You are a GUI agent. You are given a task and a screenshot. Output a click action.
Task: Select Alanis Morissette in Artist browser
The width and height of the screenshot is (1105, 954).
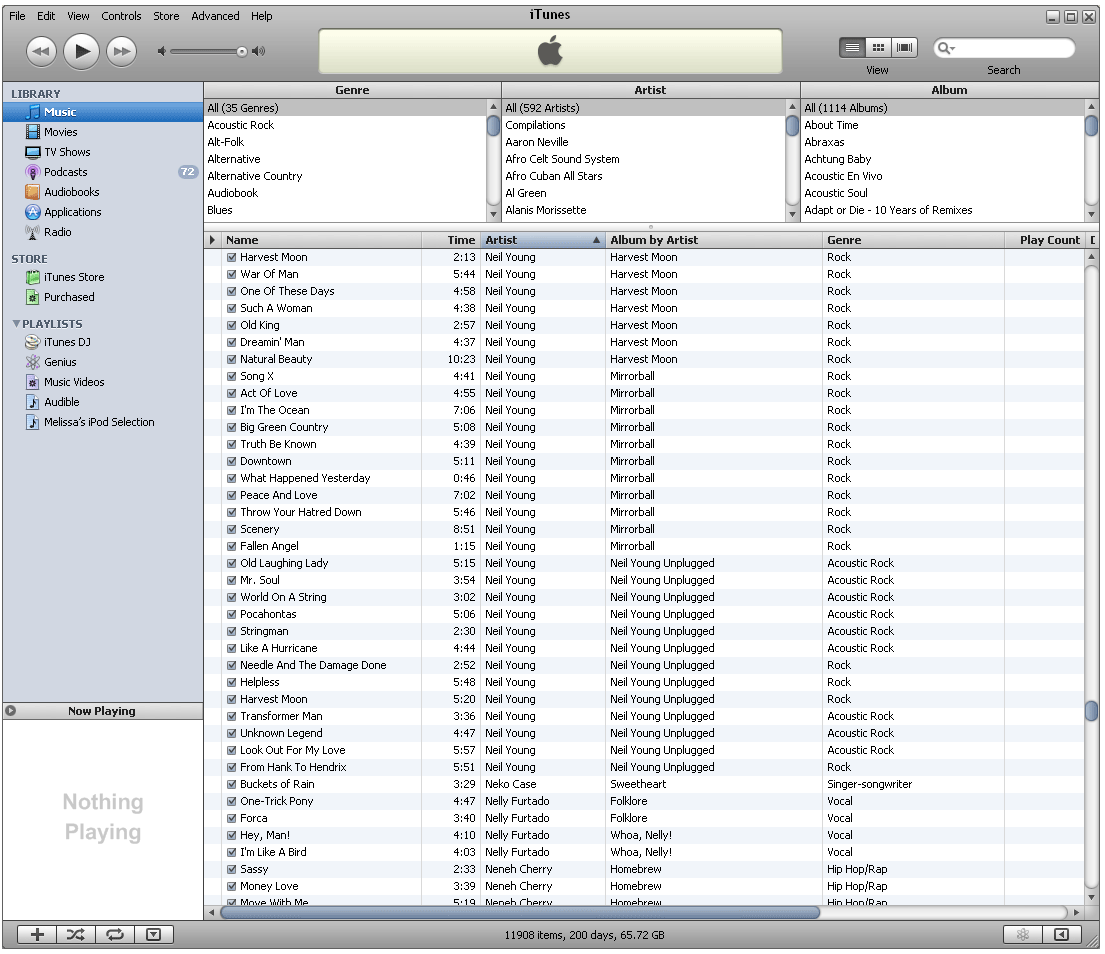coord(545,210)
